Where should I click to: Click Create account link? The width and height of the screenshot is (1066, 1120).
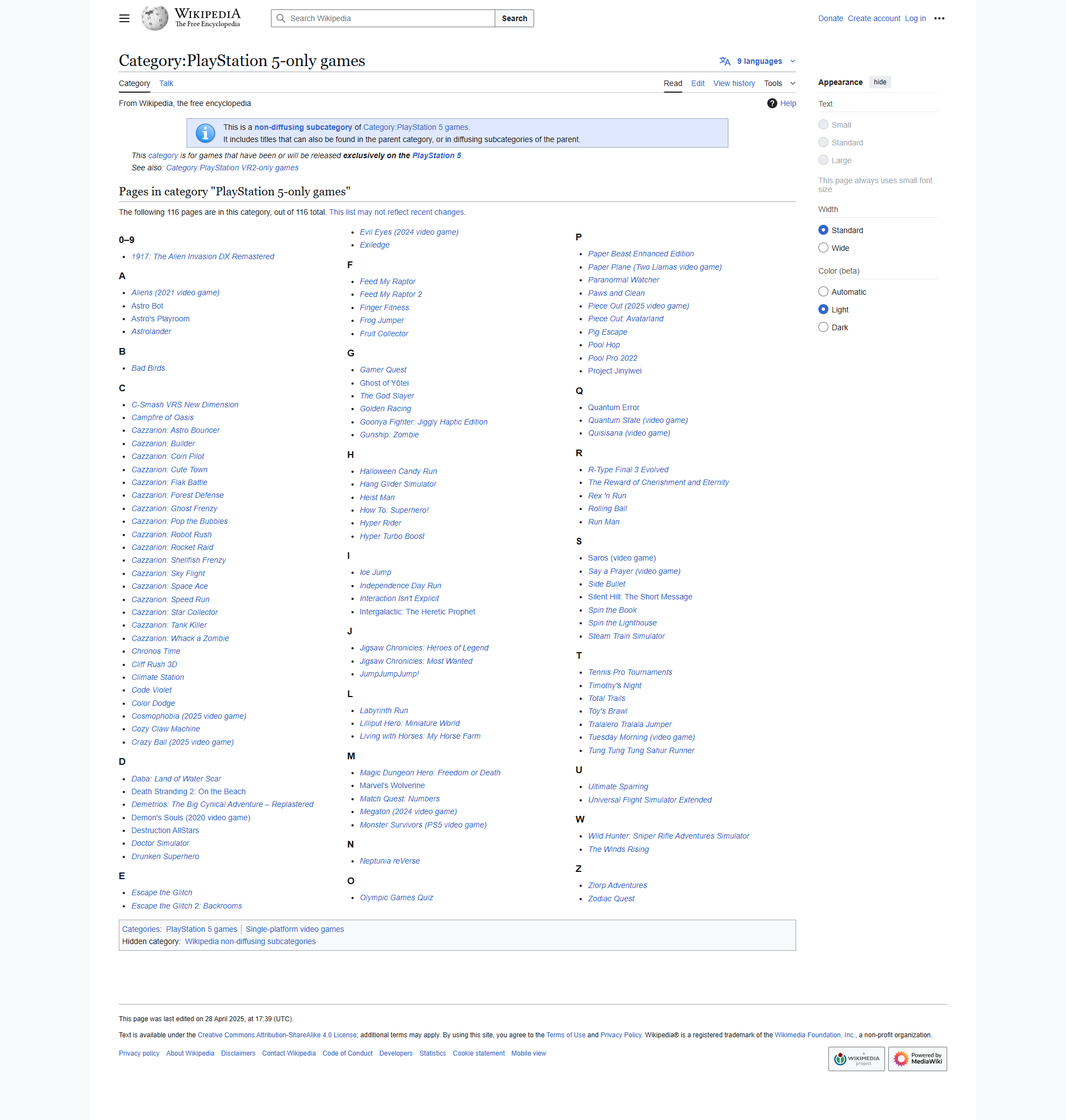click(873, 18)
